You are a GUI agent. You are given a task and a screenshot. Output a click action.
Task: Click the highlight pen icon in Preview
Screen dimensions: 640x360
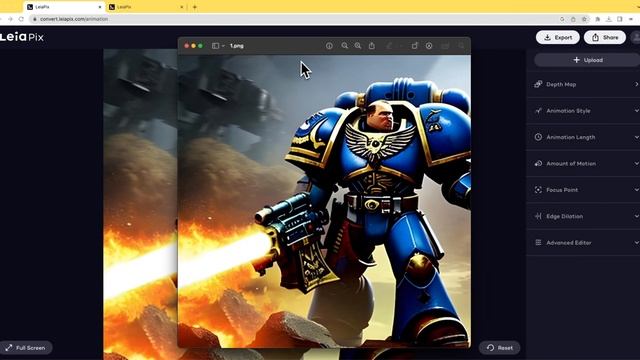[389, 46]
